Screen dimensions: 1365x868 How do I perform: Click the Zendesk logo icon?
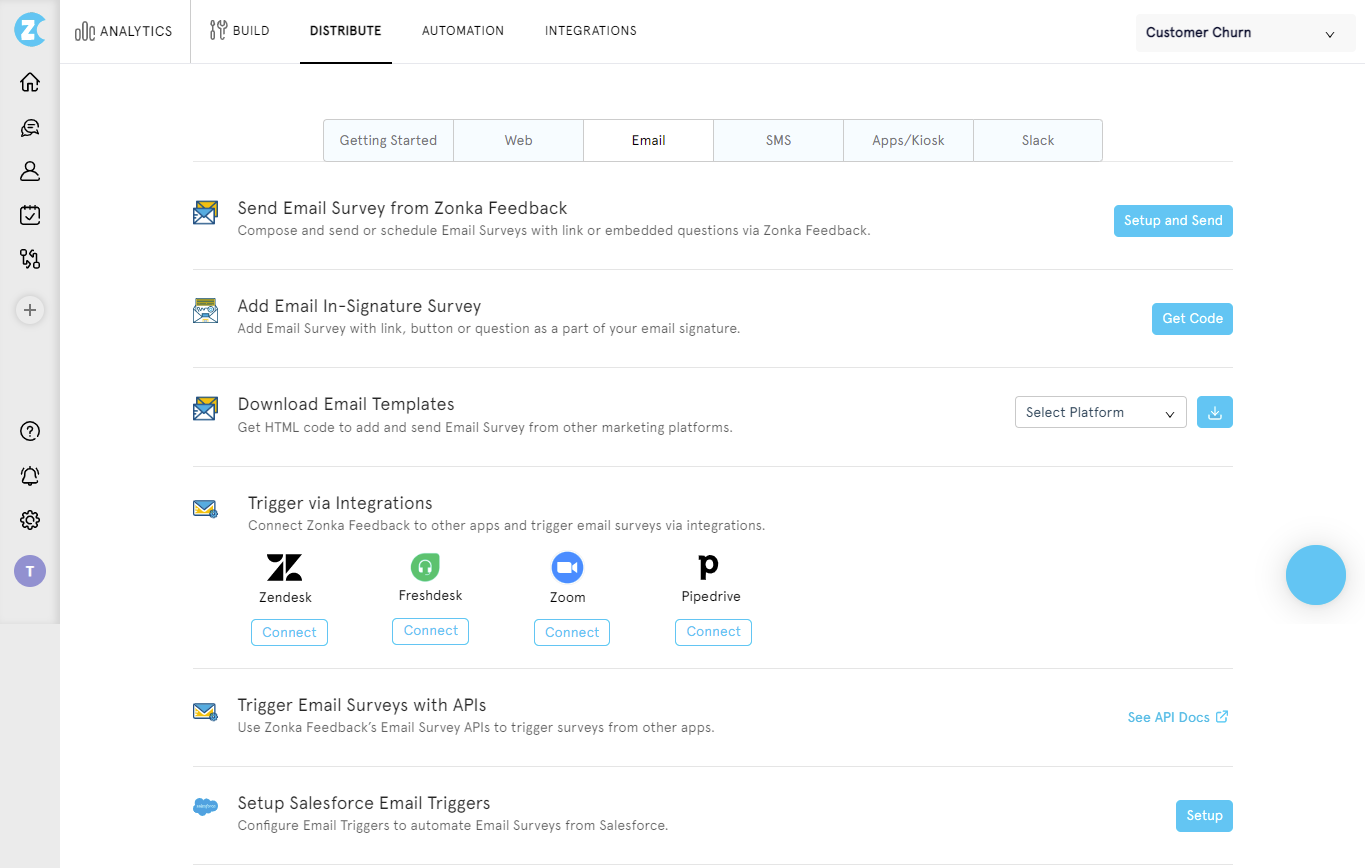point(285,568)
